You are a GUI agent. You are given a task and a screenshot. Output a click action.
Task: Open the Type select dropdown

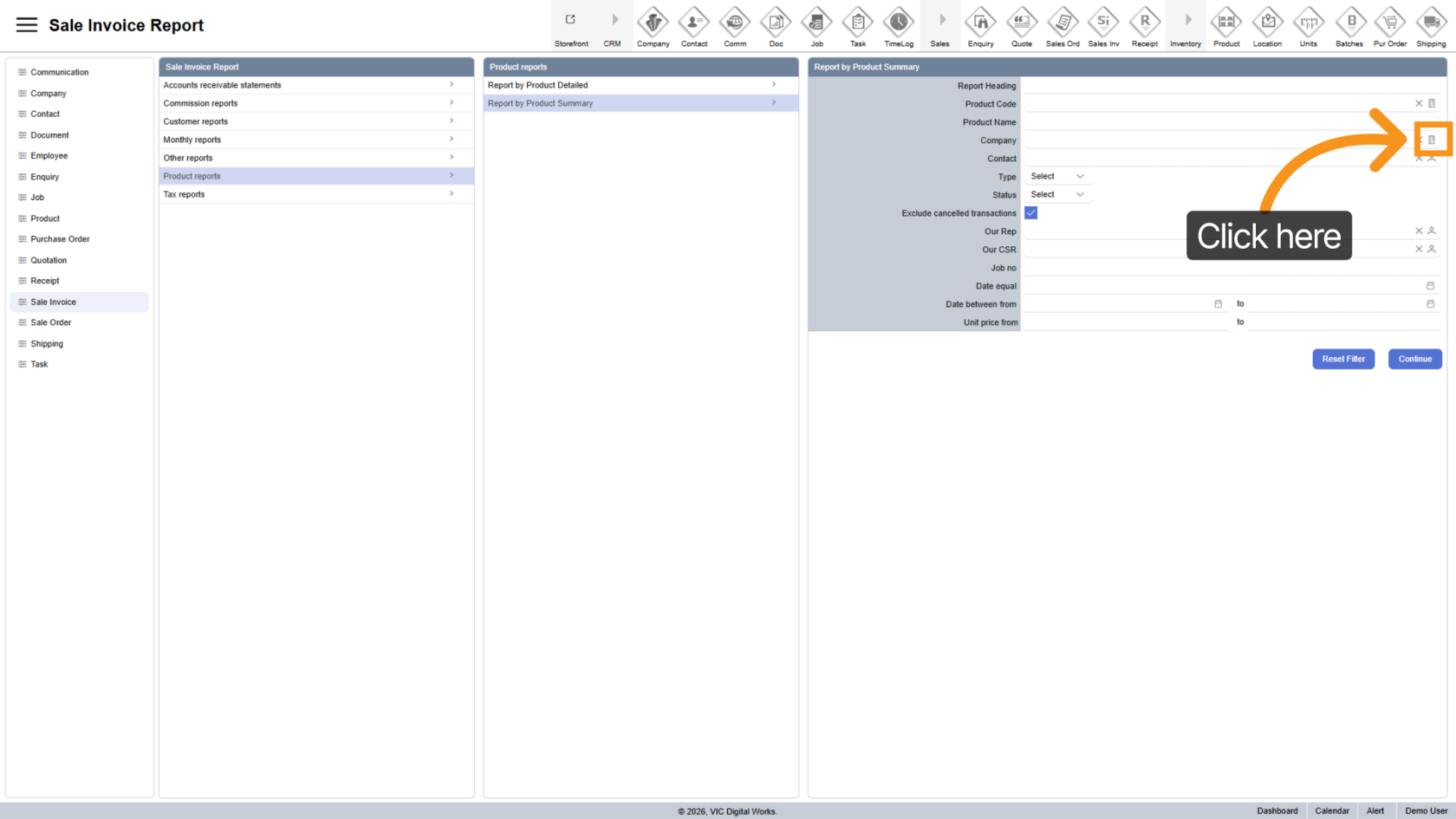click(1056, 177)
